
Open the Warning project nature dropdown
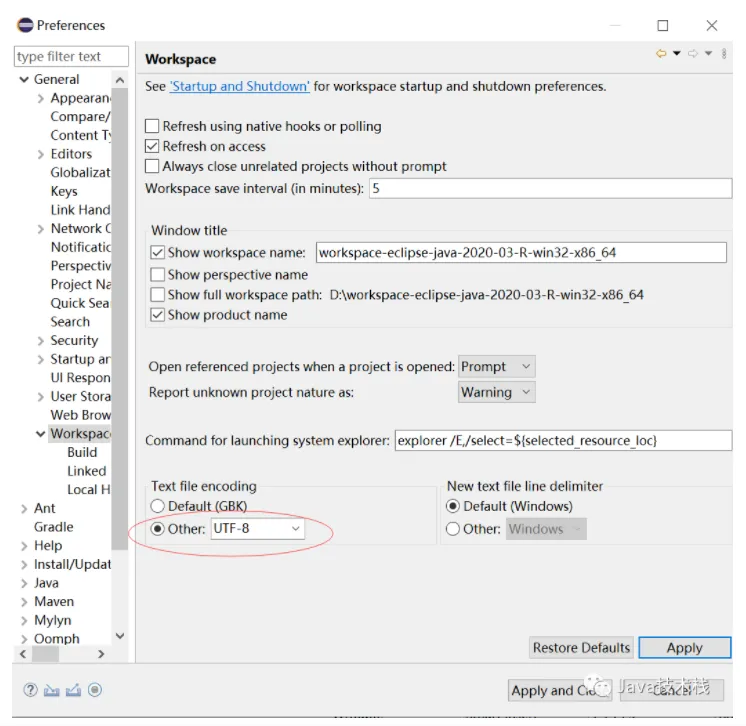[x=496, y=392]
